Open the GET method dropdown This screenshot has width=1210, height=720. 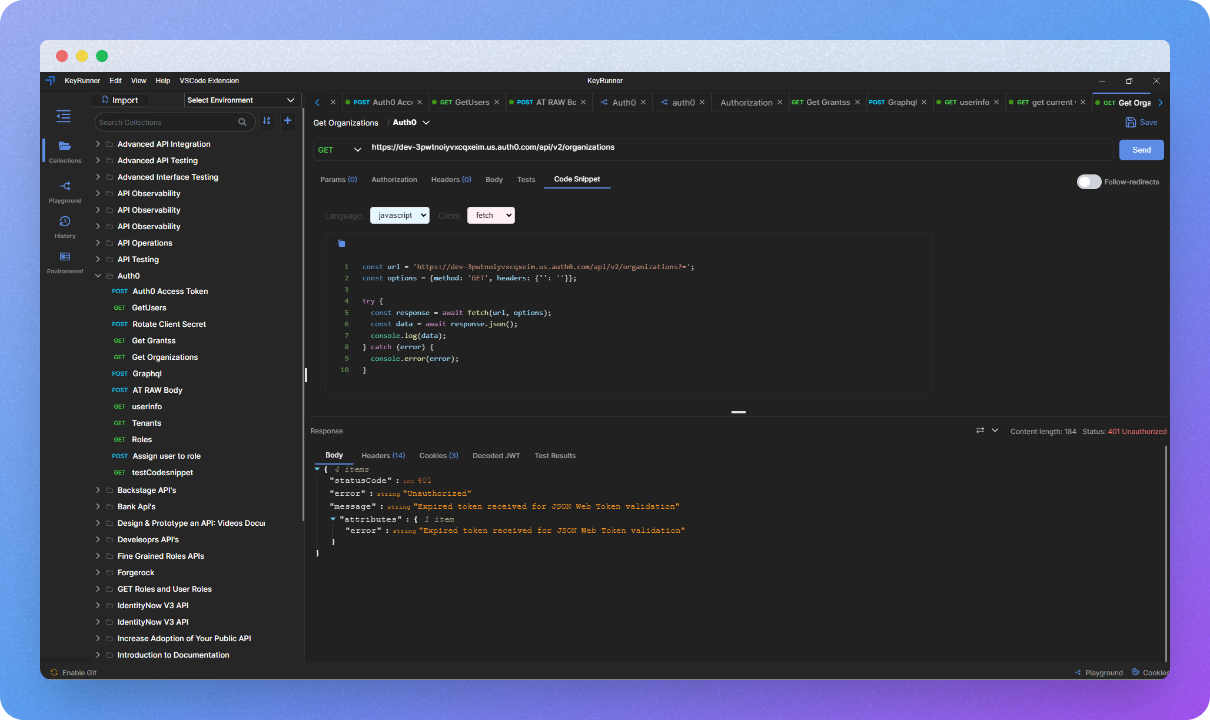coord(339,150)
